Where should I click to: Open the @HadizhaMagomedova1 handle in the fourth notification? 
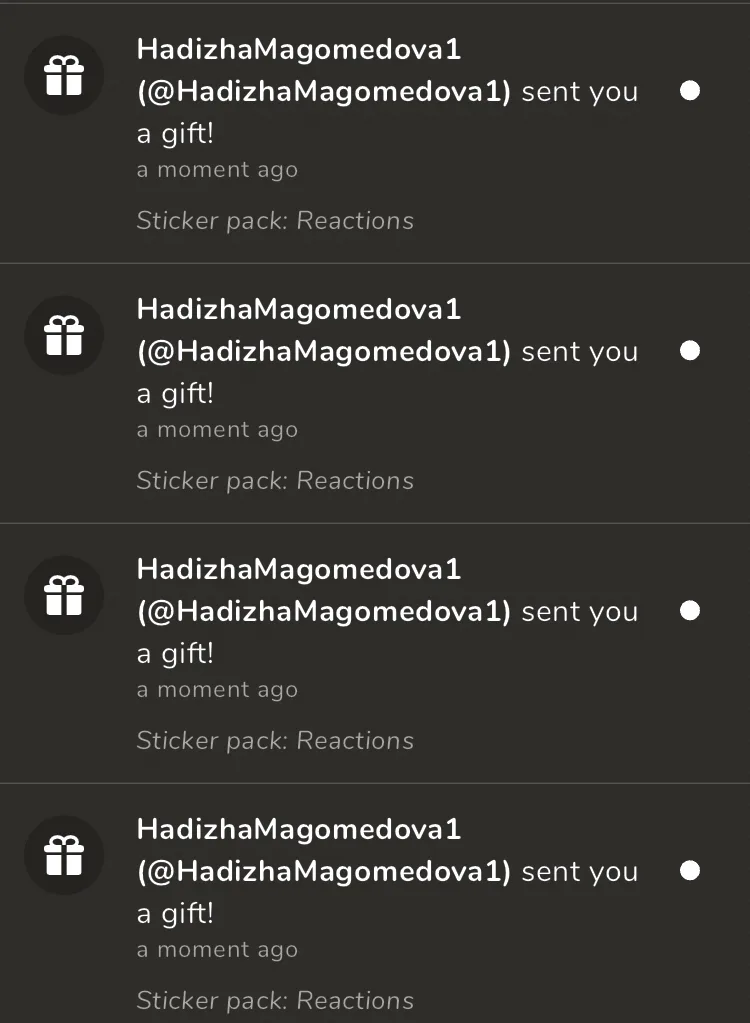(x=324, y=872)
